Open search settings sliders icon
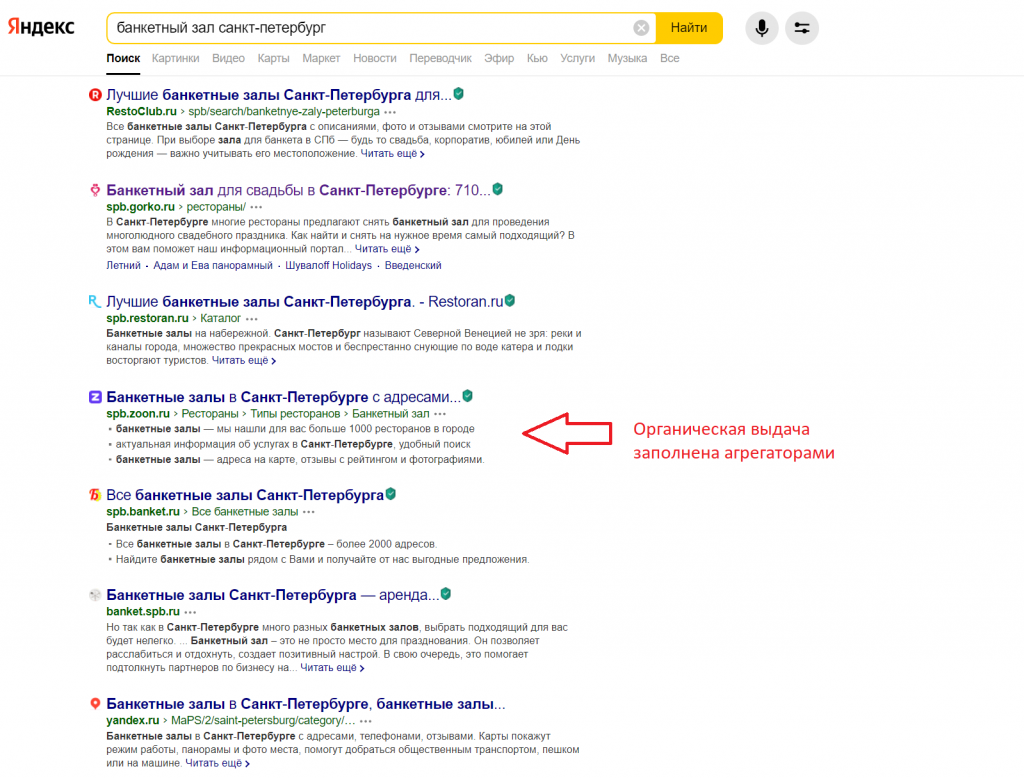The width and height of the screenshot is (1024, 778). tap(801, 28)
